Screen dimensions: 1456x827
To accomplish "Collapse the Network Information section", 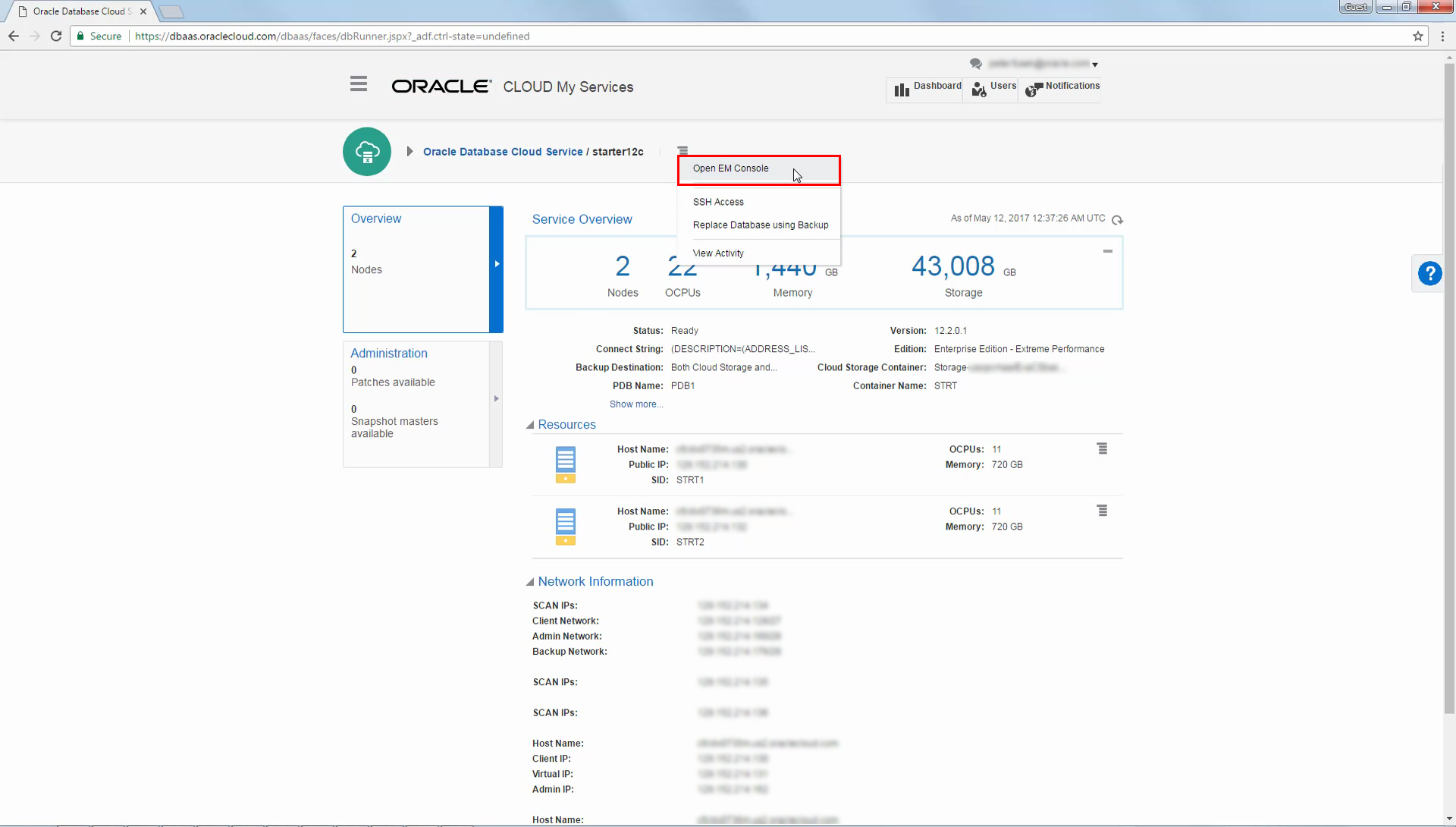I will [x=530, y=583].
